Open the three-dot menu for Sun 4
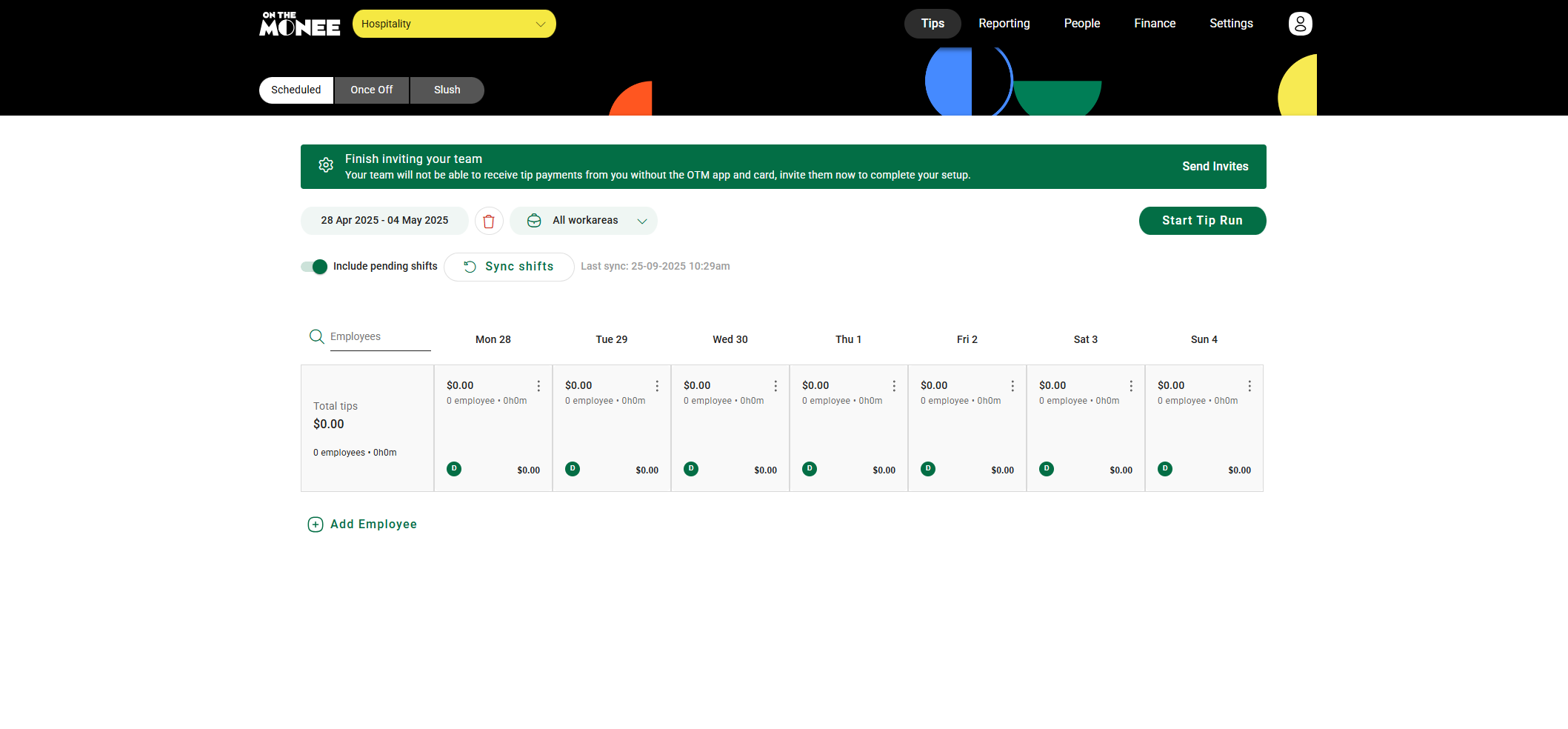This screenshot has width=1568, height=729. pos(1250,386)
